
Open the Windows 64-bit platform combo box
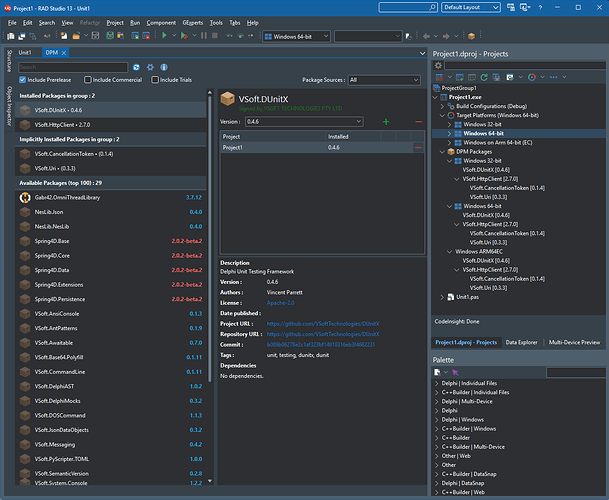(297, 37)
